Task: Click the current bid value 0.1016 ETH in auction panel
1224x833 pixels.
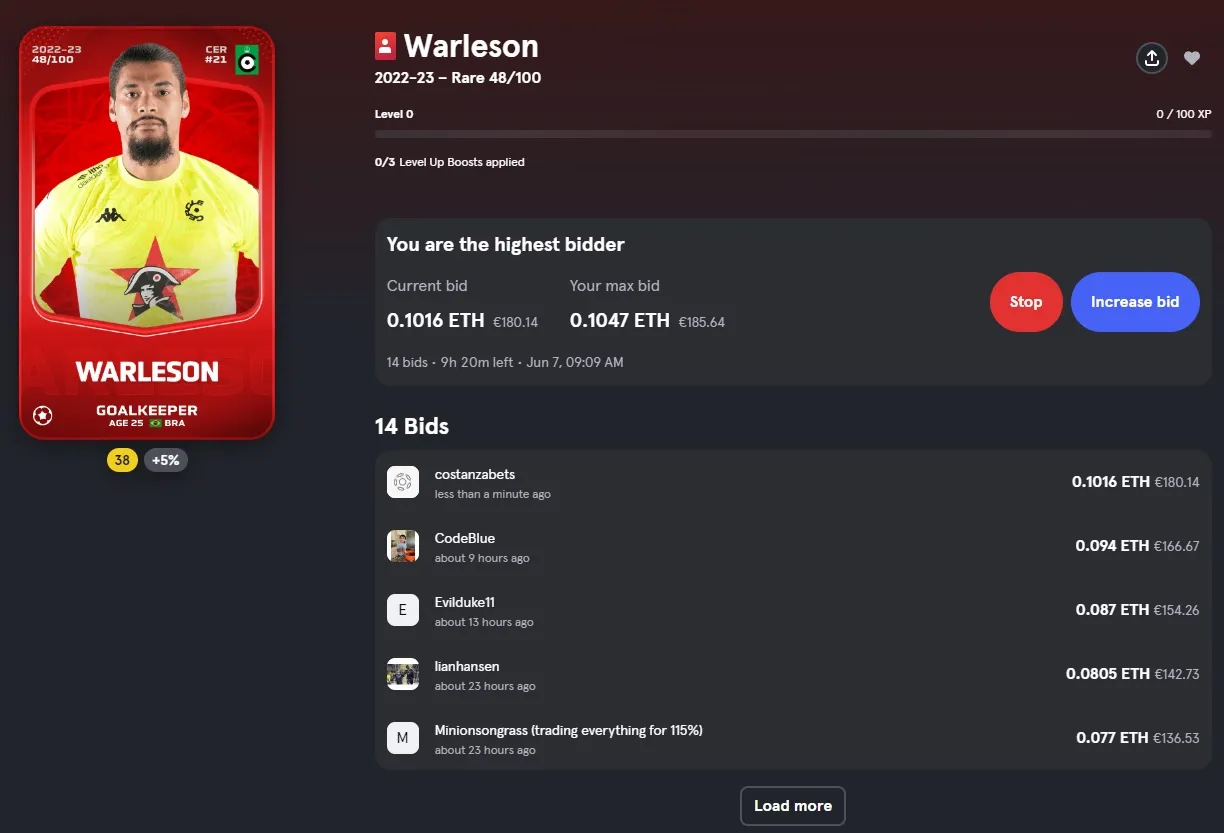Action: pos(436,321)
